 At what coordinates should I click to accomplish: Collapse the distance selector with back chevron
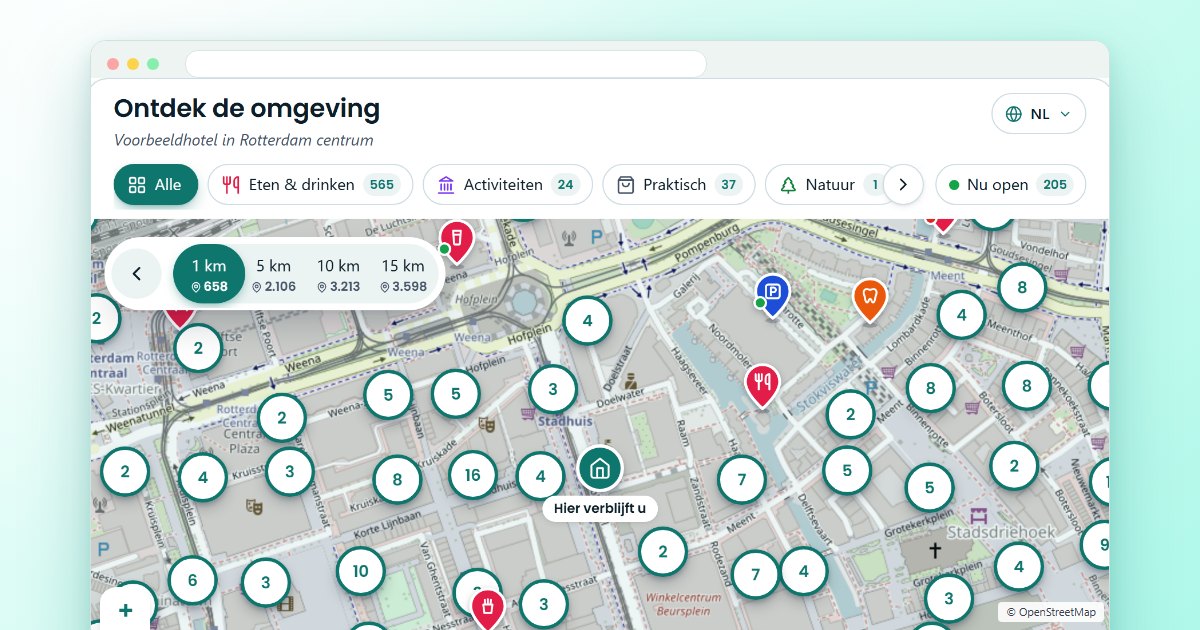[x=137, y=273]
